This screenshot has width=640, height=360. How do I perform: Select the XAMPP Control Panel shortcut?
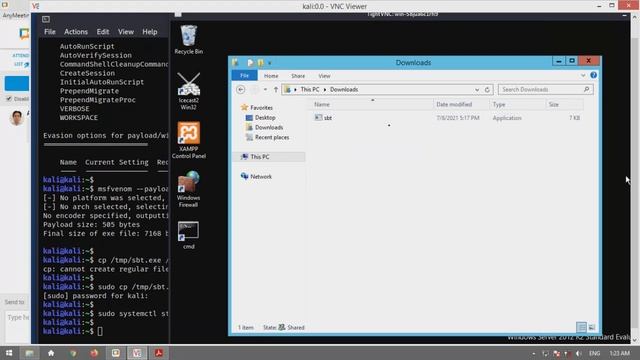point(189,140)
